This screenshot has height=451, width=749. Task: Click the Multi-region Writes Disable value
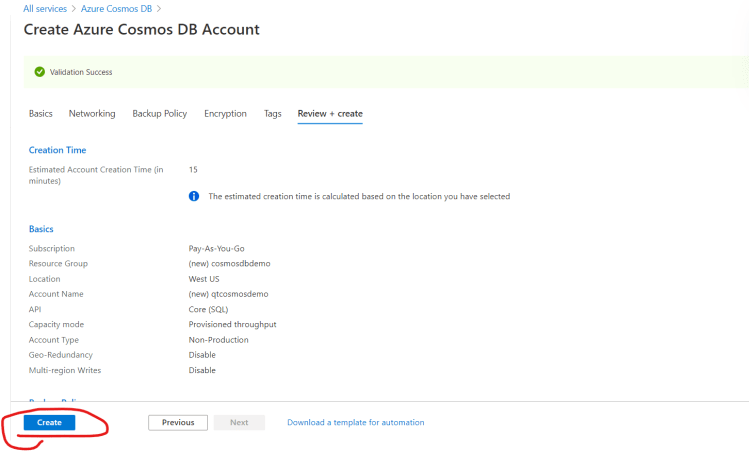pos(202,370)
